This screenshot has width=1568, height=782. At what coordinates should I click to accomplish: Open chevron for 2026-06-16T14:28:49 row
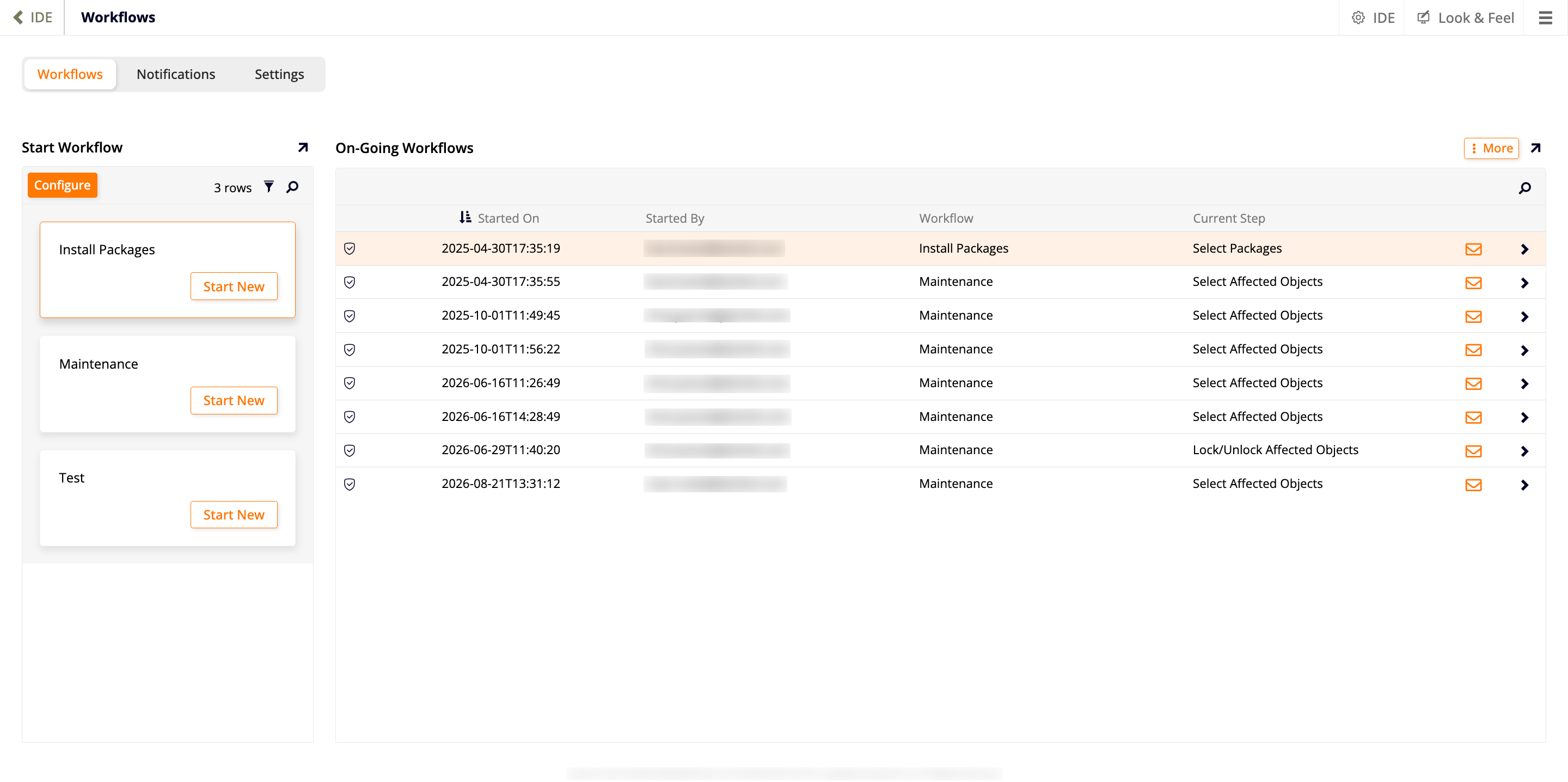tap(1524, 417)
